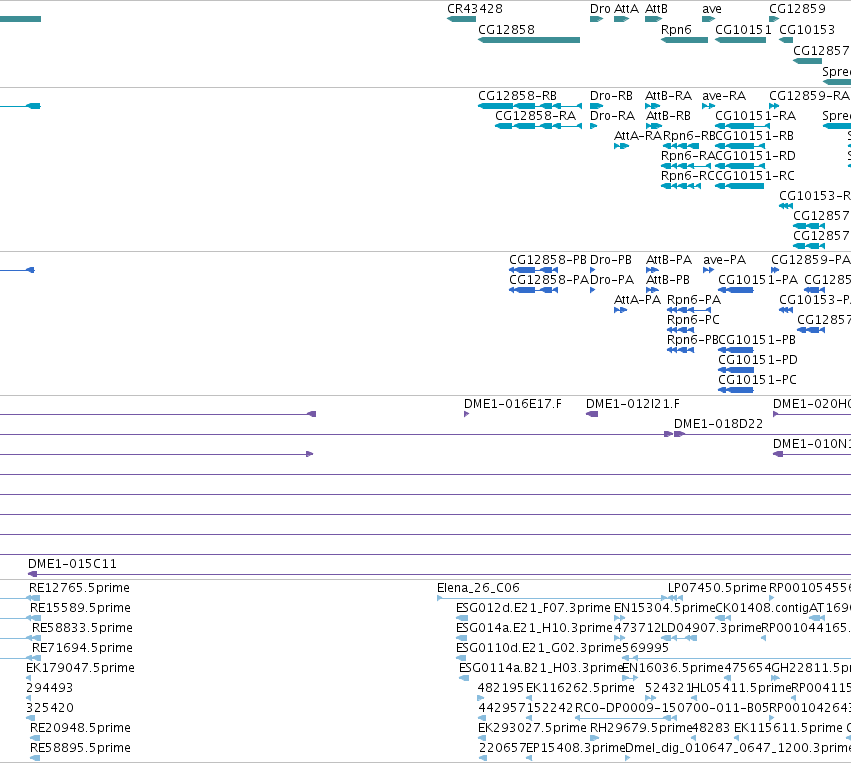This screenshot has height=763, width=851.
Task: Click the EST label "EP15408.3prime"
Action: pos(575,748)
